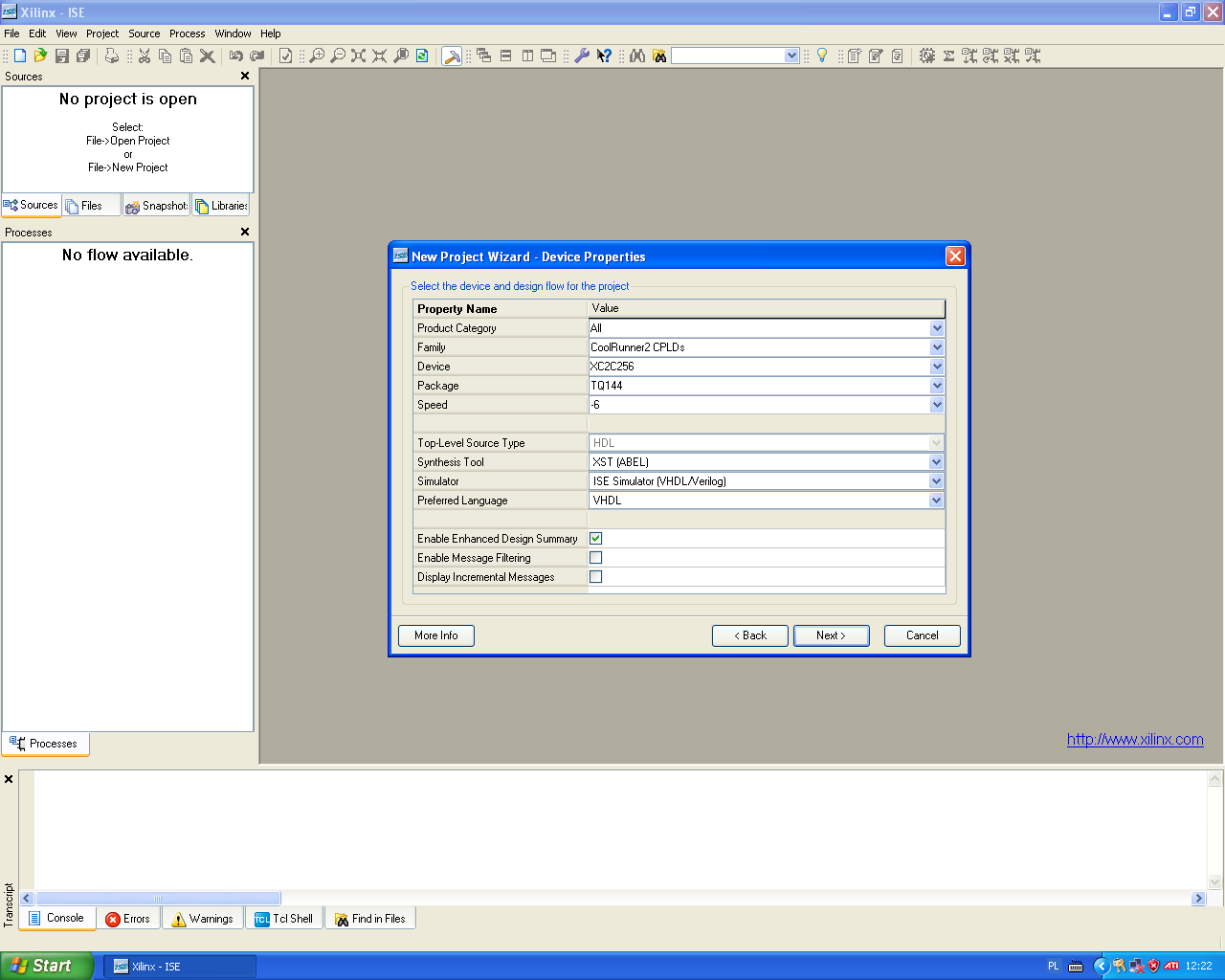Click the console scroll right arrow
1225x980 pixels.
coord(1198,899)
